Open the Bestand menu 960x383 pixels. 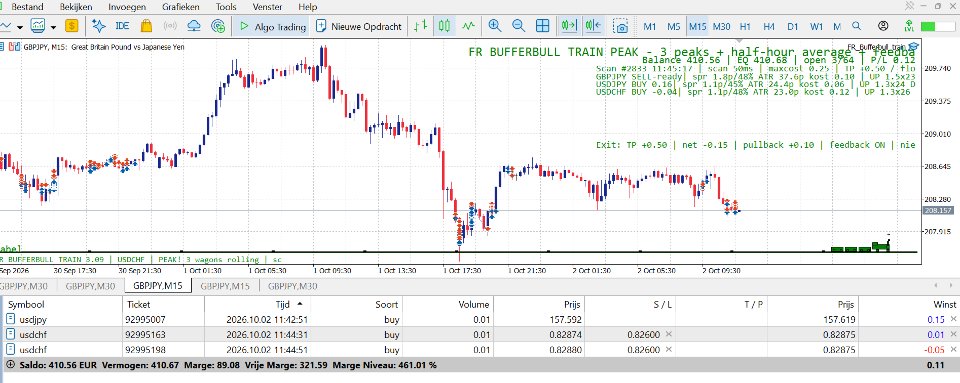click(x=28, y=7)
